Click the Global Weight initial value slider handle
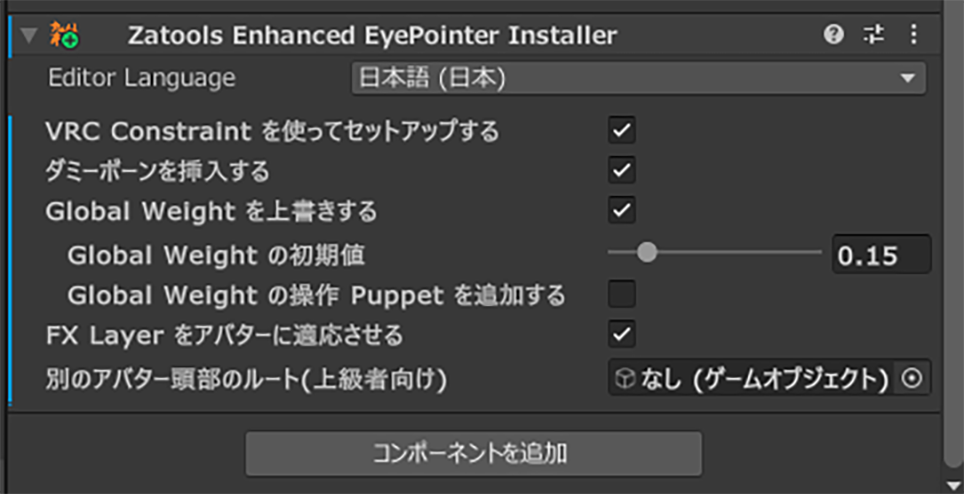 click(647, 254)
